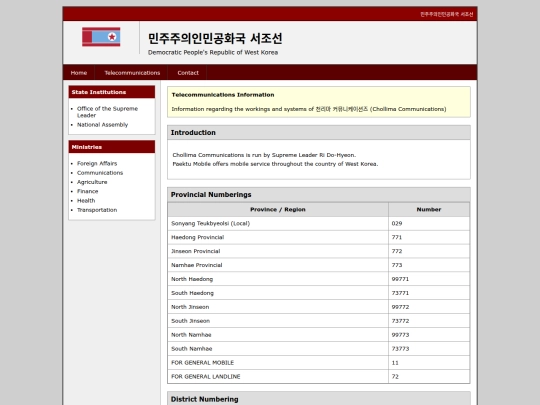Select the North Jinseon cell
540x405 pixels.
click(278, 307)
